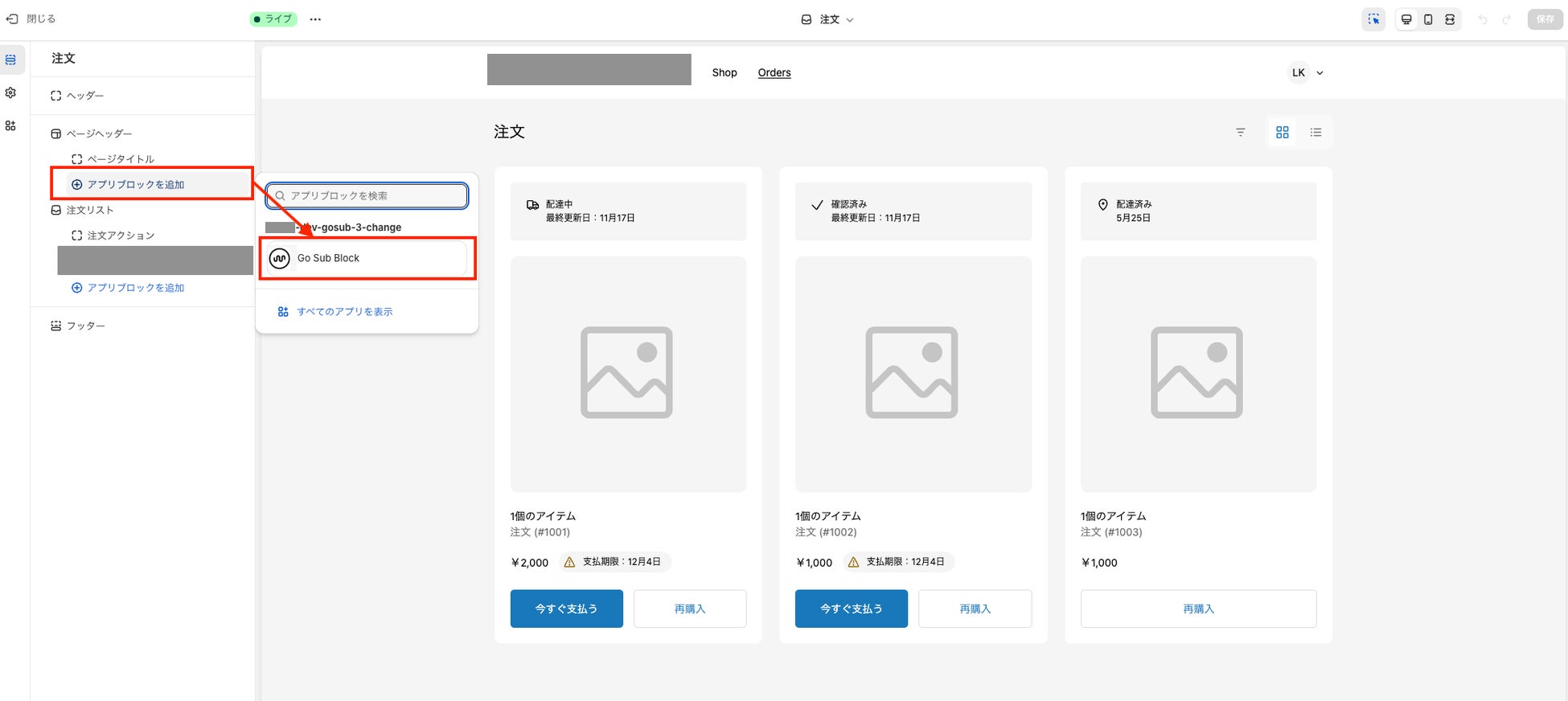The height and width of the screenshot is (701, 1568).
Task: Choose the Go Sub Block app block
Action: click(x=367, y=258)
